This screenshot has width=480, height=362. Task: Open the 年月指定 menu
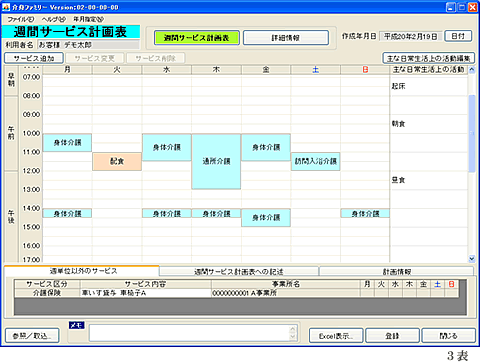coord(89,19)
